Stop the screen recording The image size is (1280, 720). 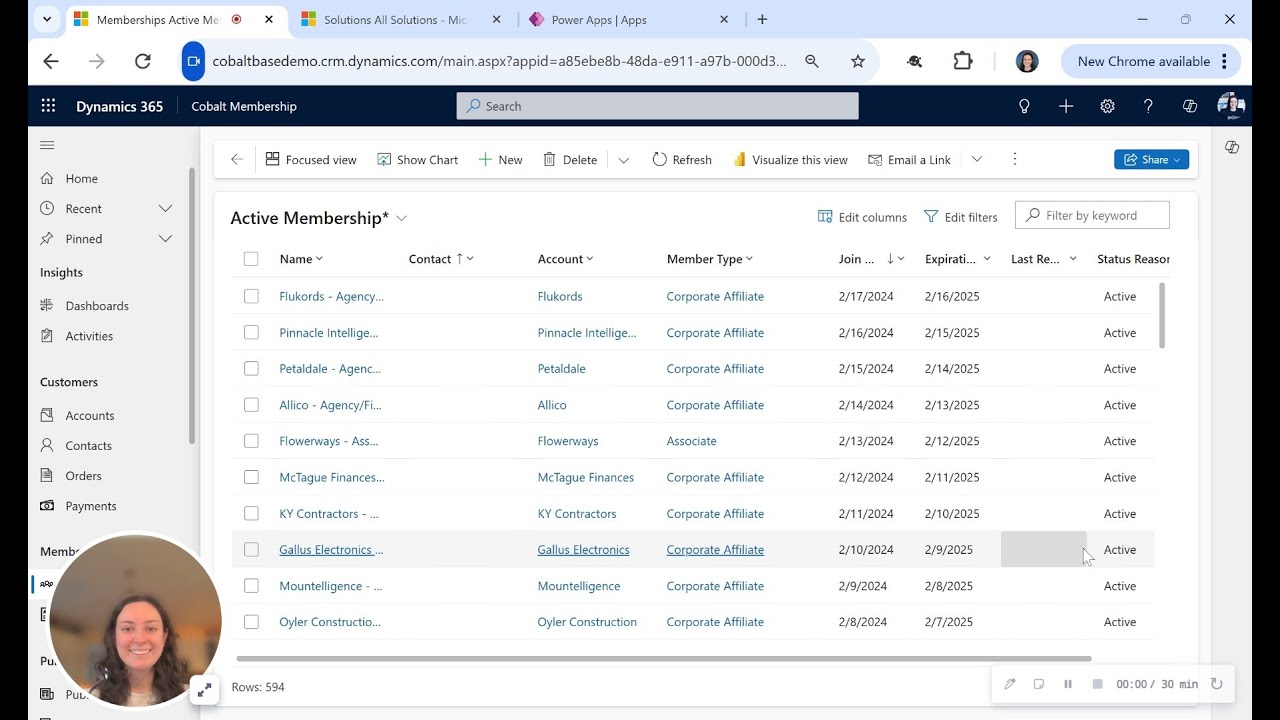point(1097,684)
